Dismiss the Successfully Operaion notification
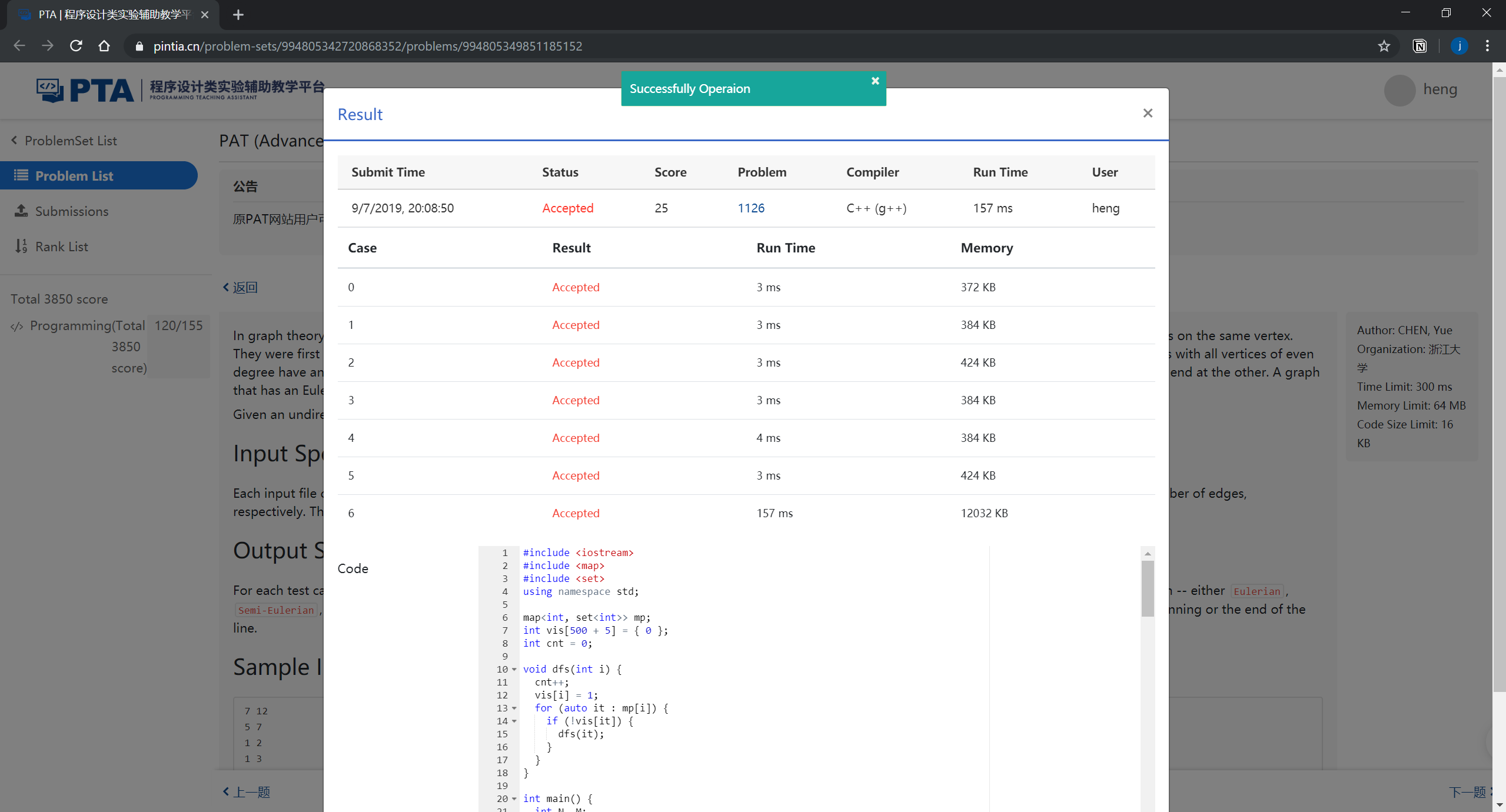The image size is (1506, 812). [875, 81]
